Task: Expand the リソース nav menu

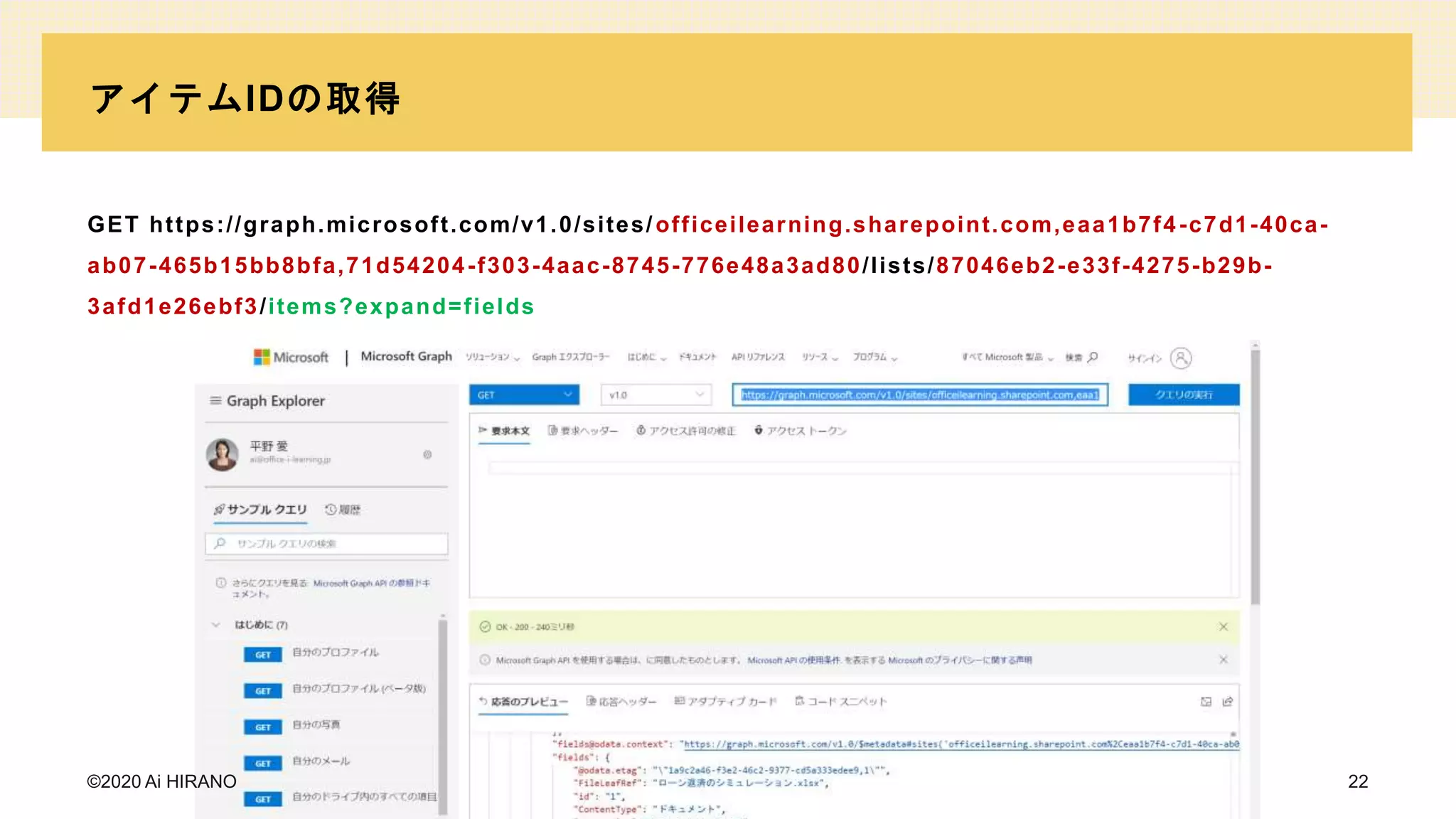Action: [820, 357]
